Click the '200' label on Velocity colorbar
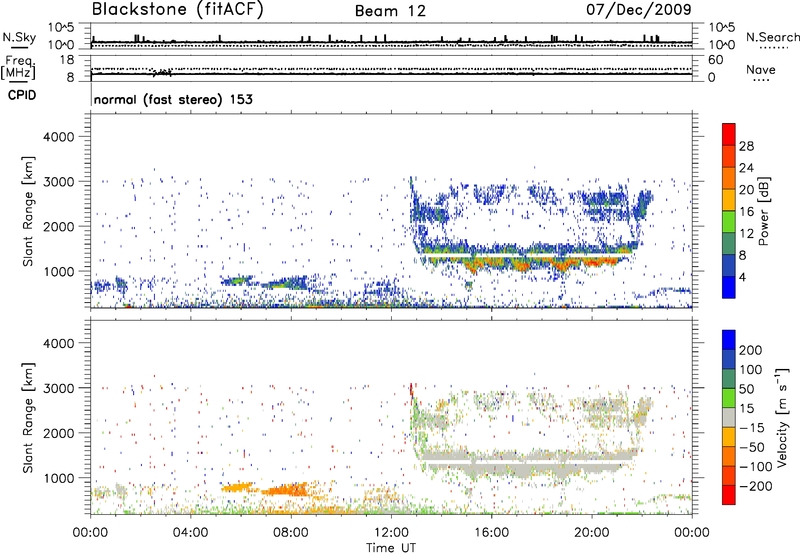The height and width of the screenshot is (554, 800). tap(751, 350)
